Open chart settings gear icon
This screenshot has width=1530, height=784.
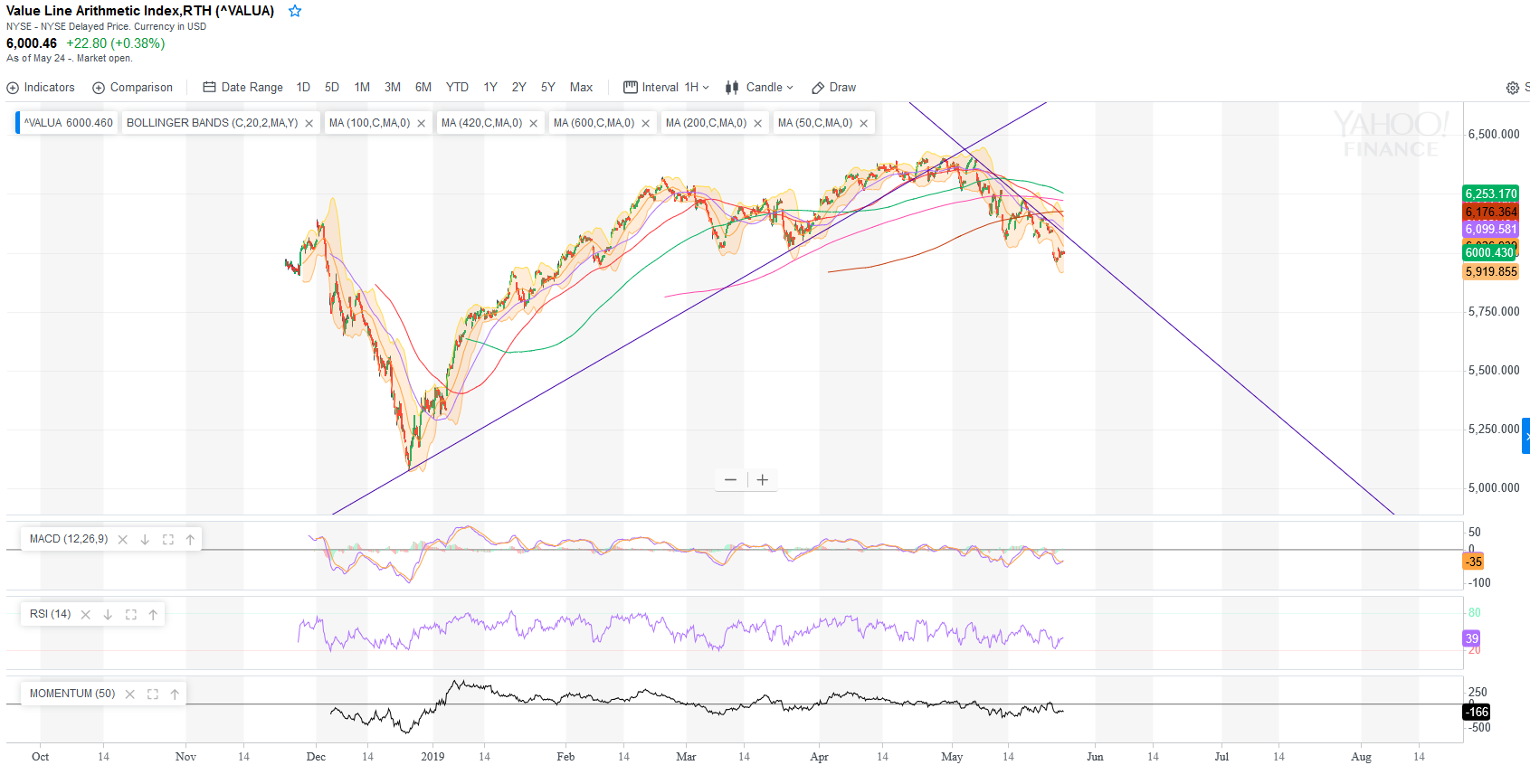tap(1512, 88)
